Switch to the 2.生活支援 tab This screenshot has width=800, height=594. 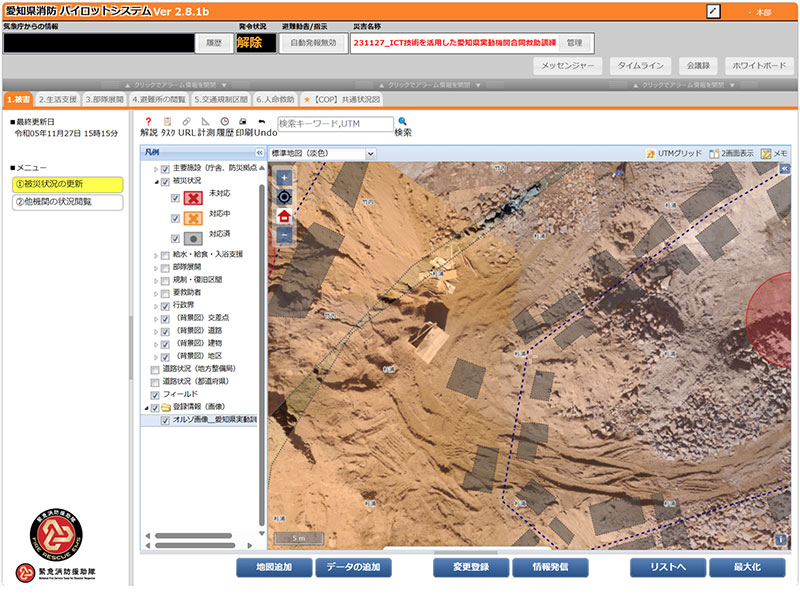[x=57, y=100]
